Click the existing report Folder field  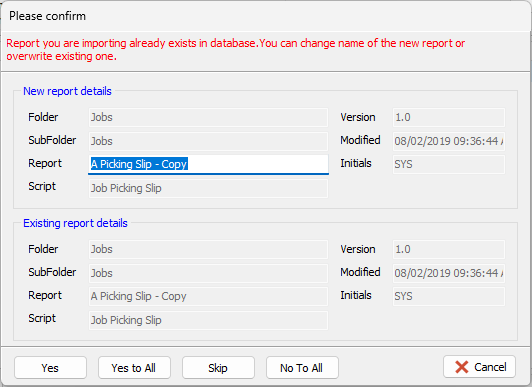(208, 249)
